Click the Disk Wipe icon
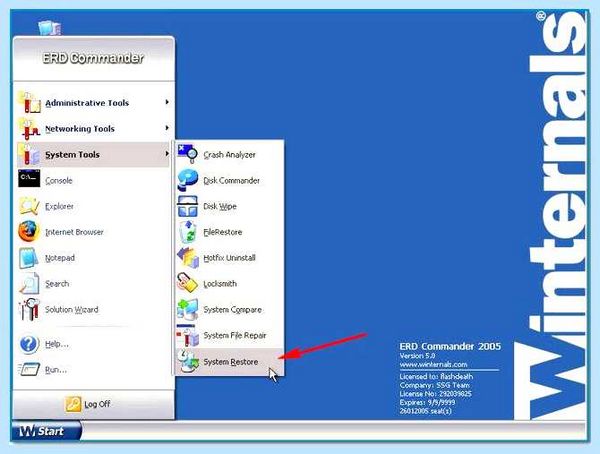Viewport: 600px width, 454px height. point(188,206)
